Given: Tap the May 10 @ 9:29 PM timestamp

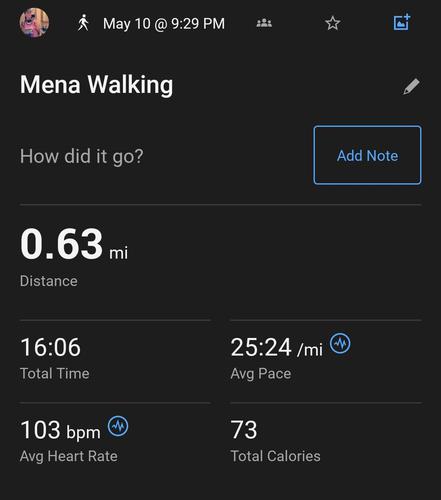Looking at the screenshot, I should point(164,24).
